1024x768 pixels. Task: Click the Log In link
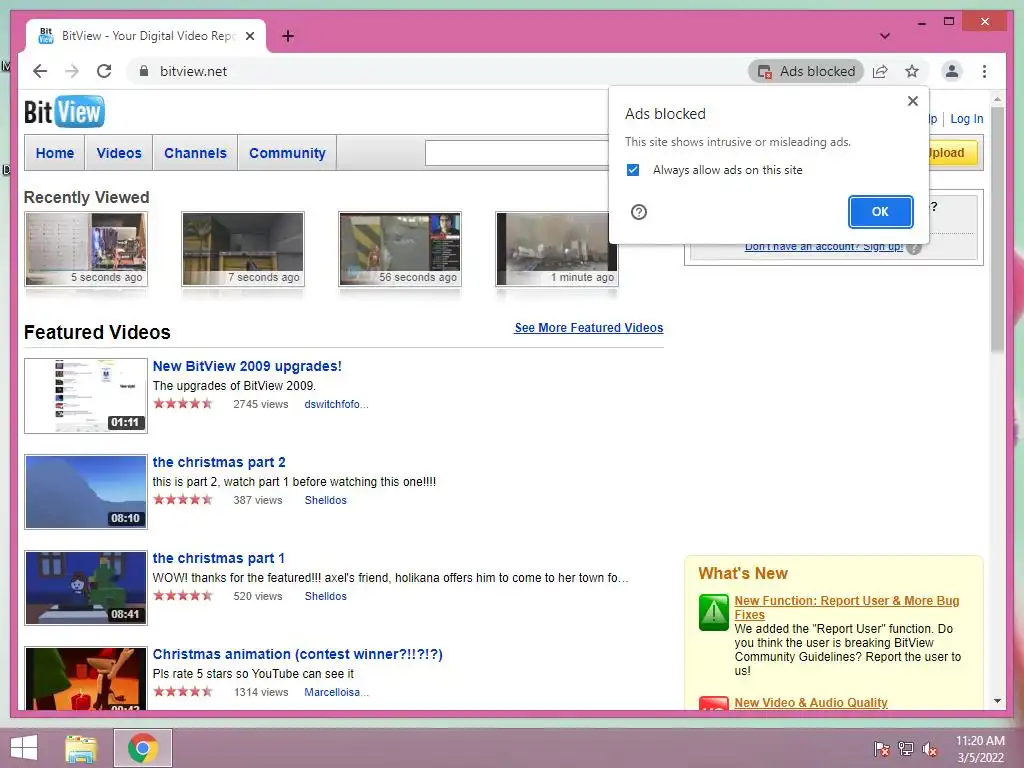tap(967, 119)
